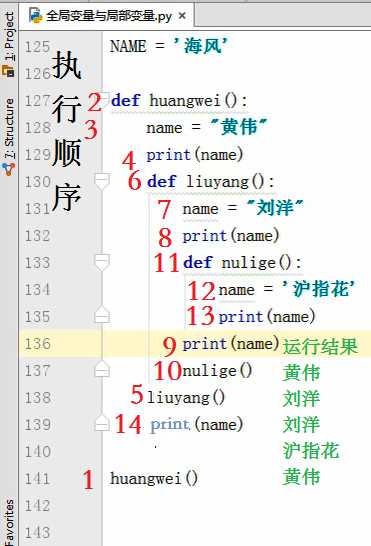Collapse the huangwei function fold at line 127
The width and height of the screenshot is (371, 546).
click(x=105, y=99)
